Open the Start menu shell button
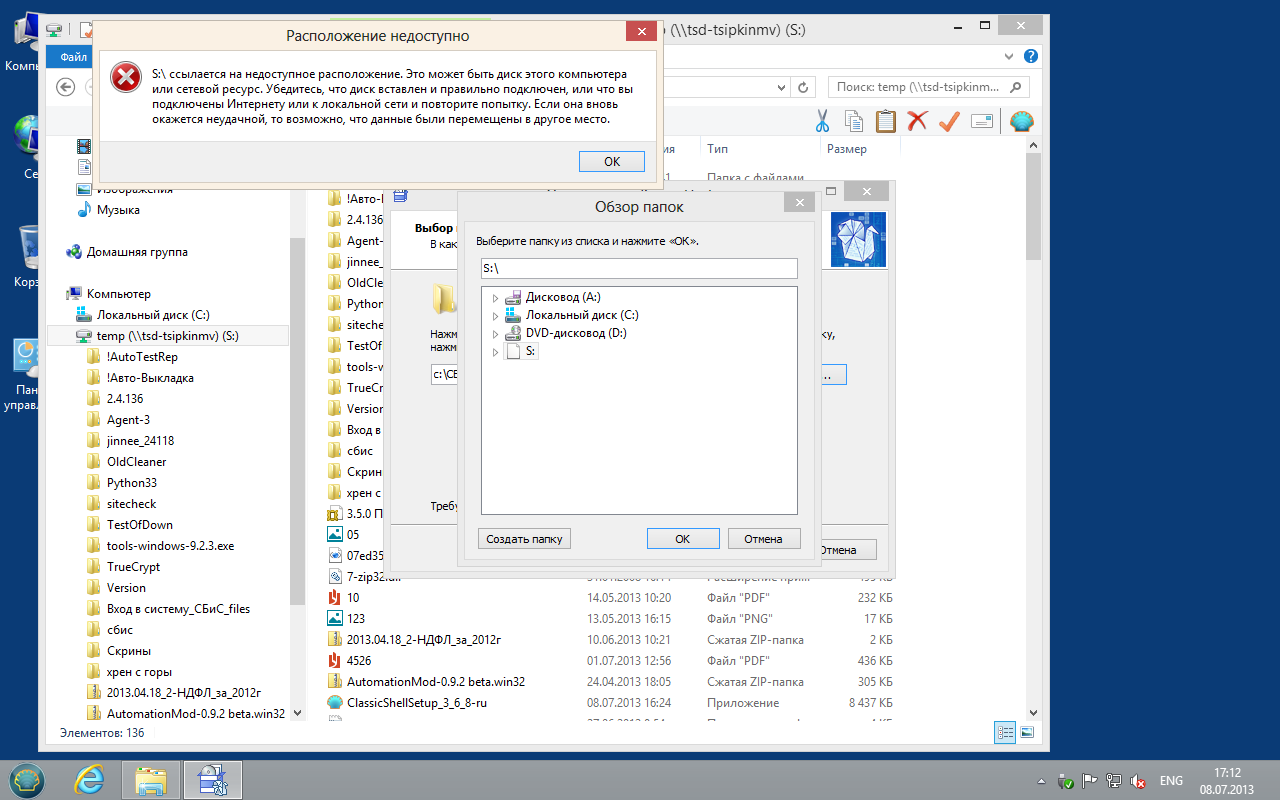The width and height of the screenshot is (1280, 800). pyautogui.click(x=27, y=779)
